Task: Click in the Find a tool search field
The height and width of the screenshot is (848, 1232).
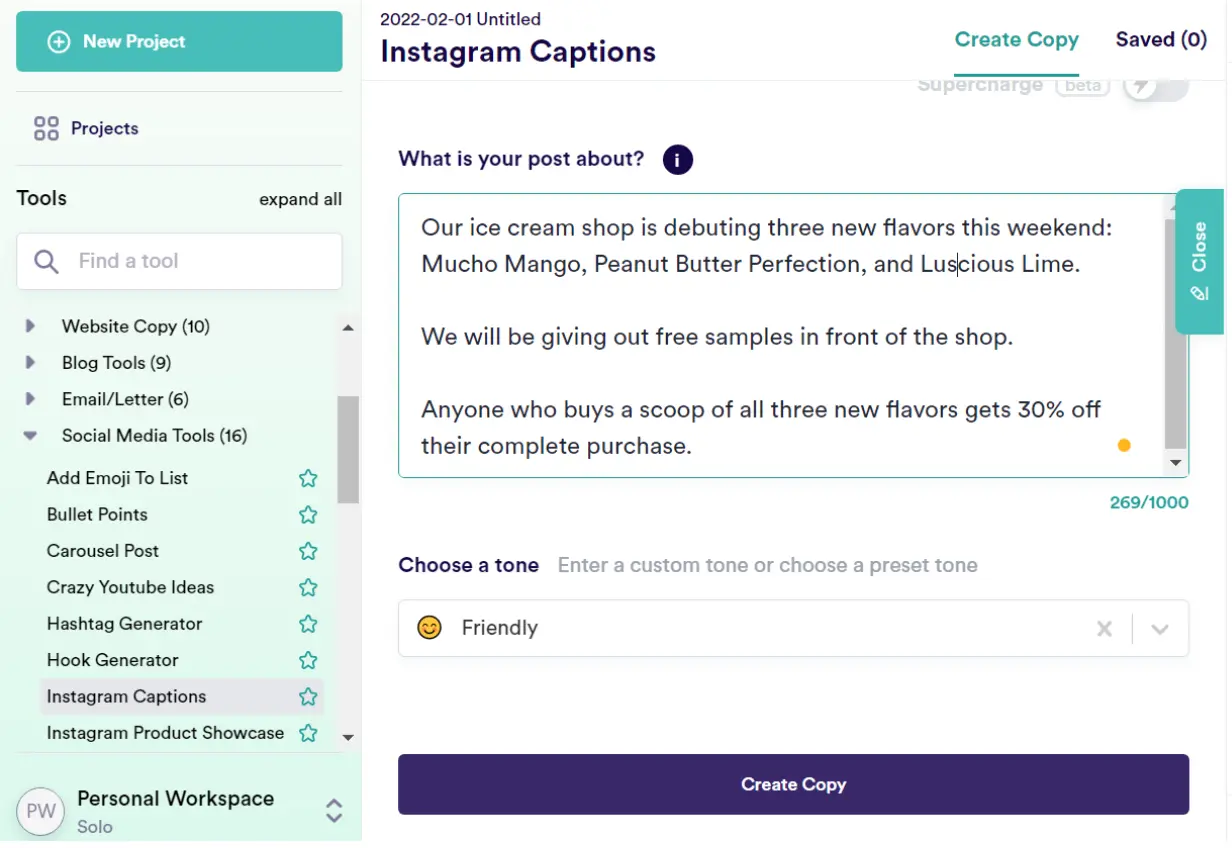Action: [x=190, y=262]
